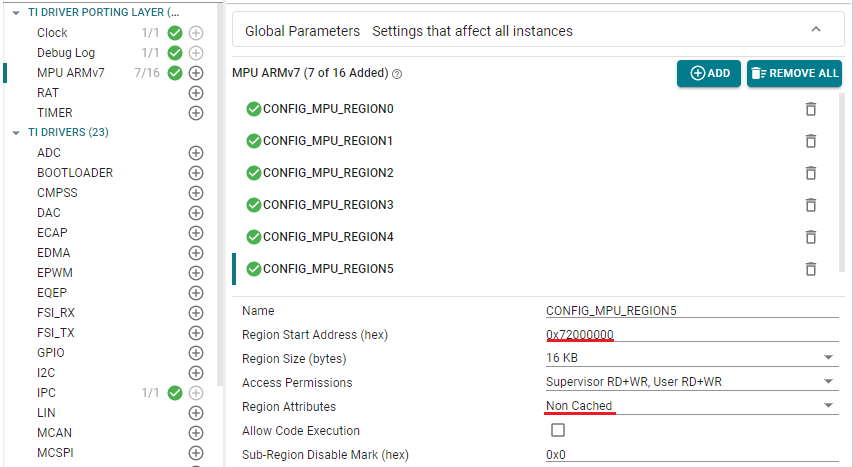
Task: Collapse TI DRIVERS tree group
Action: [15, 133]
